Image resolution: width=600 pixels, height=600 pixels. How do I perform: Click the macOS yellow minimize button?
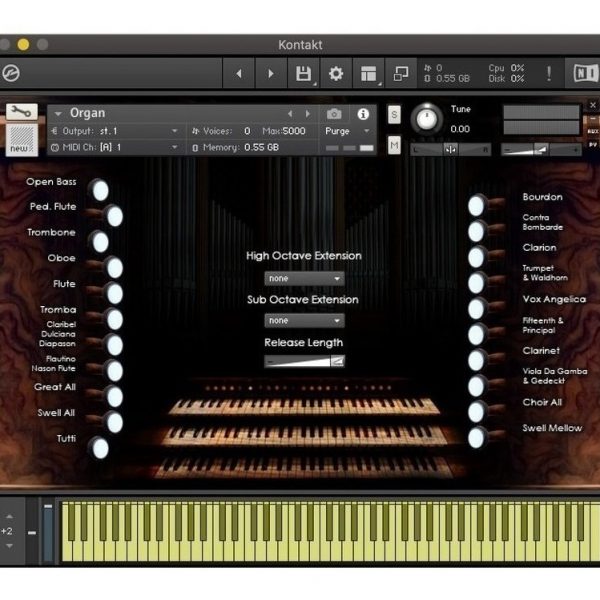(x=23, y=45)
